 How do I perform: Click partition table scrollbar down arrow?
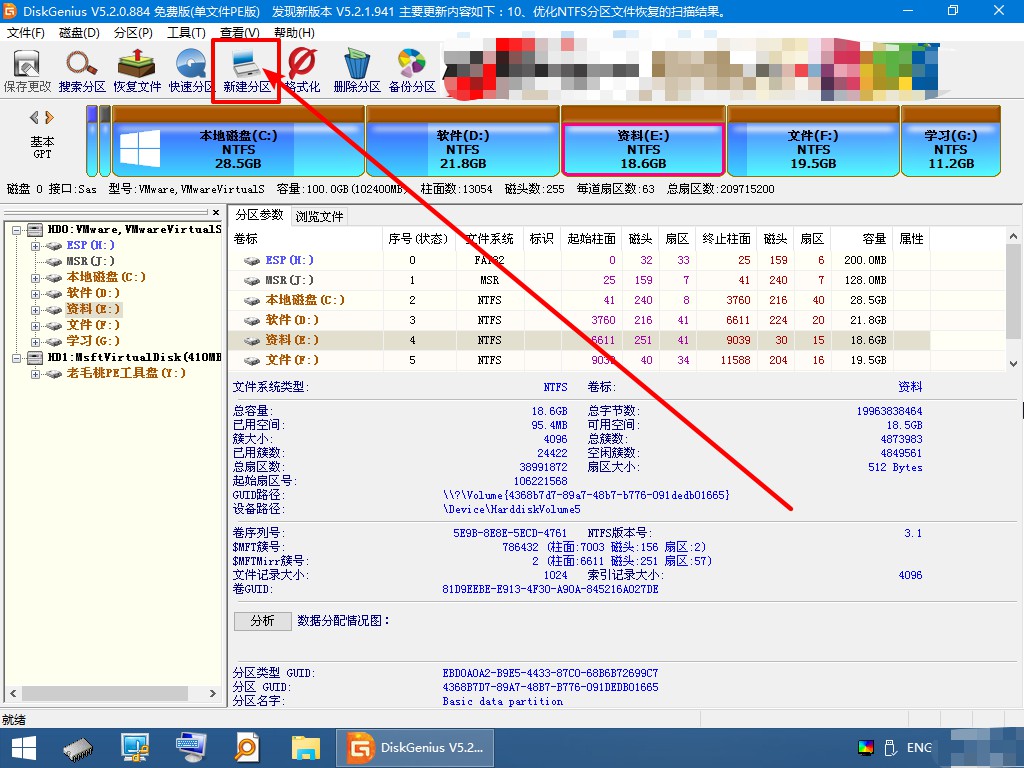pyautogui.click(x=1014, y=364)
